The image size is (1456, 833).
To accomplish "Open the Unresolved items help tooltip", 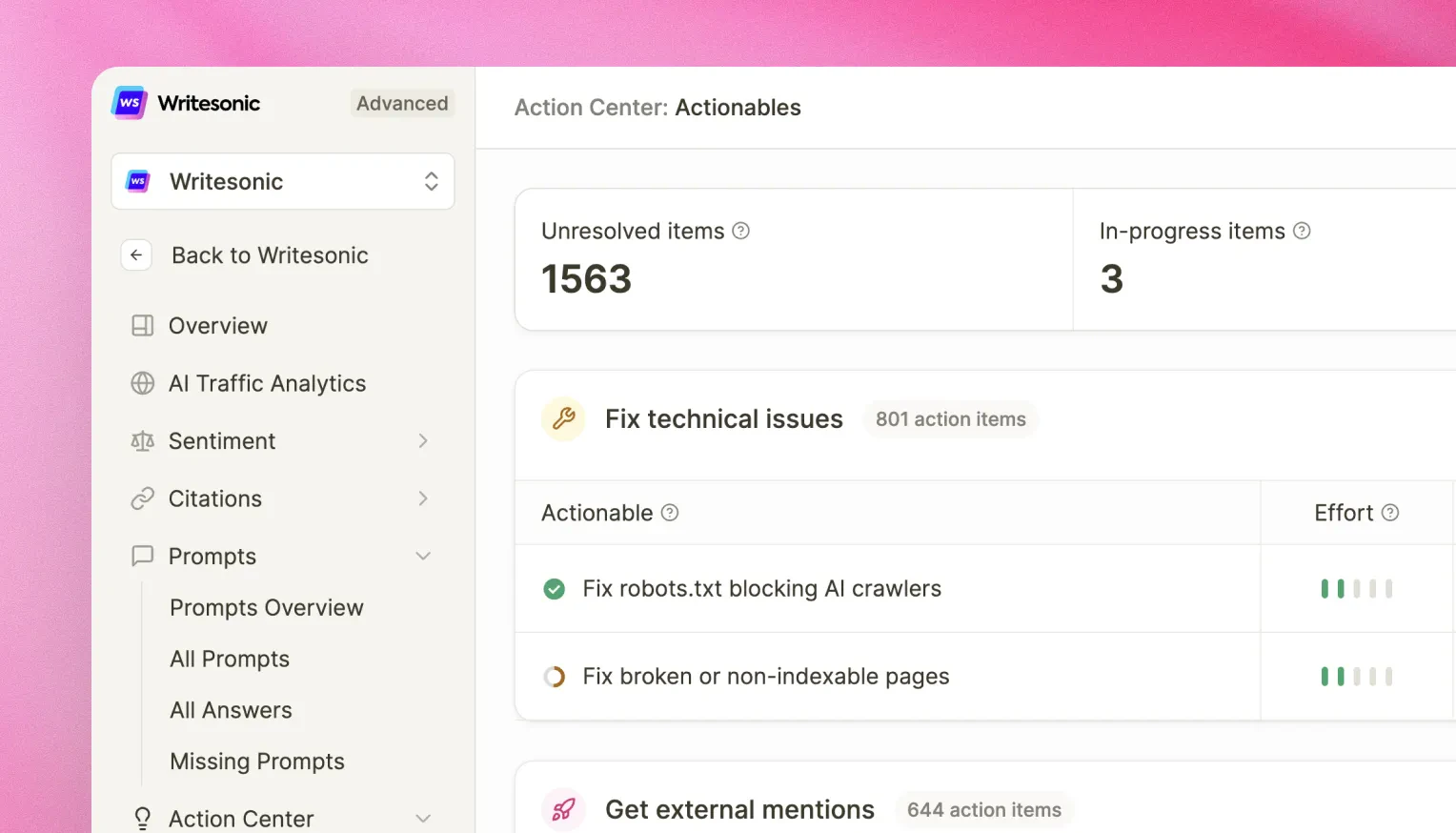I will tap(743, 231).
